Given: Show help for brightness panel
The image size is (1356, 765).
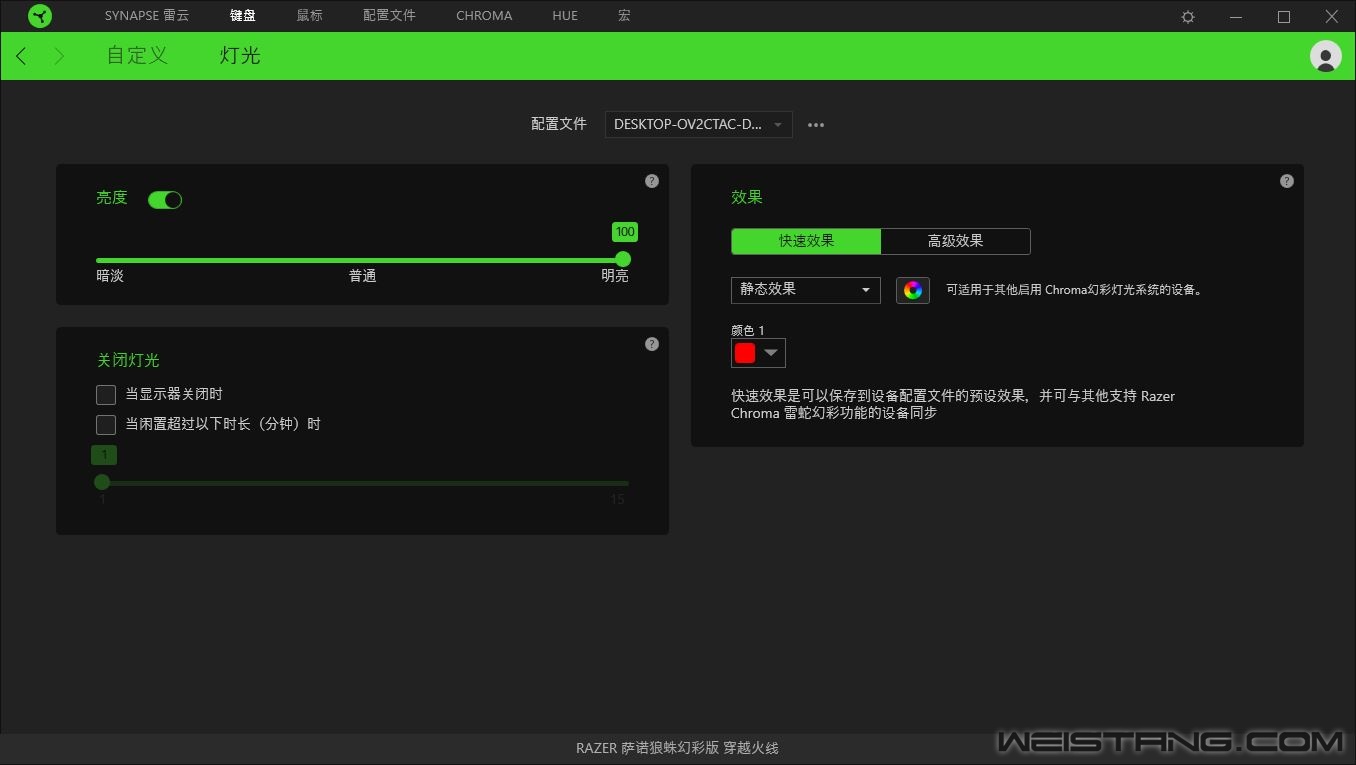Looking at the screenshot, I should click(652, 181).
